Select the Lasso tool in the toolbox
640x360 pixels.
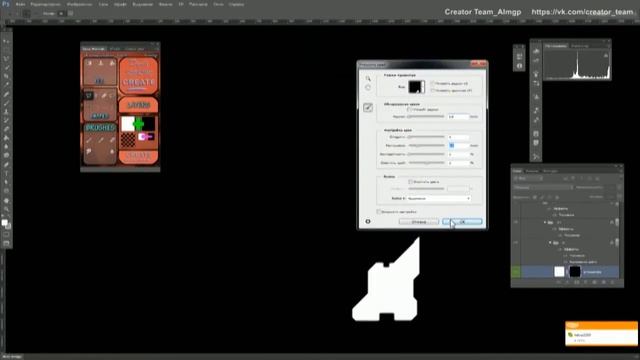6,59
